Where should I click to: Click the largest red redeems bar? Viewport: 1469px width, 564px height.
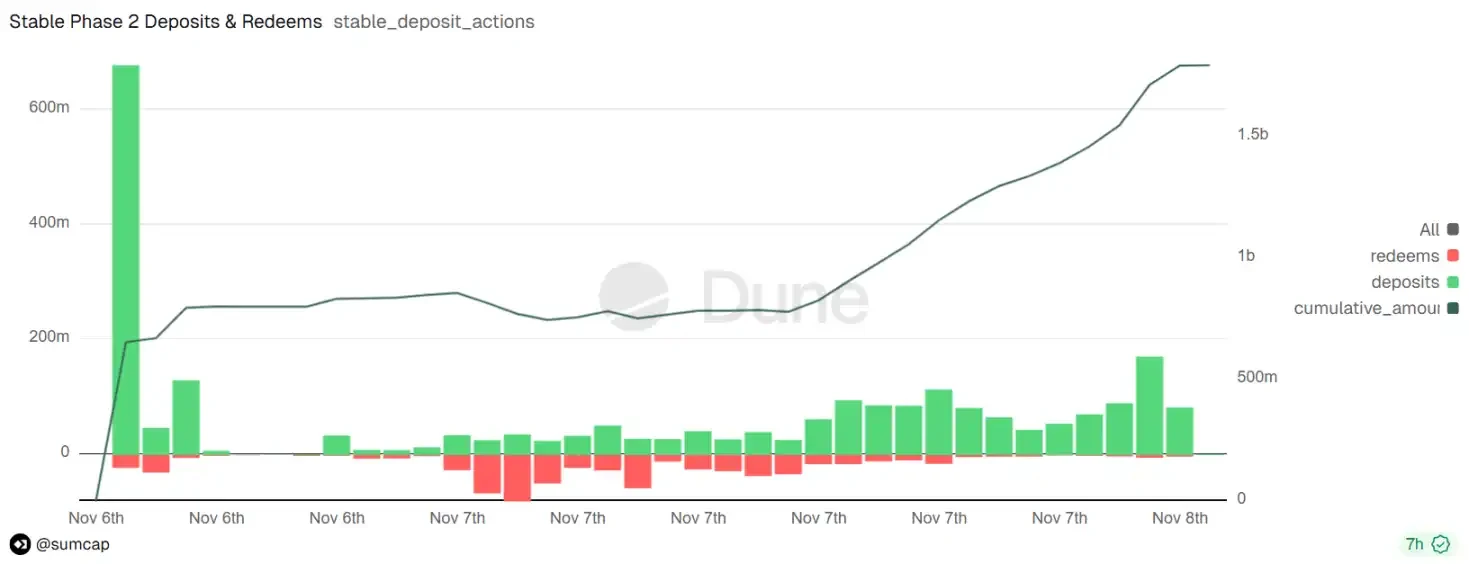coord(517,476)
